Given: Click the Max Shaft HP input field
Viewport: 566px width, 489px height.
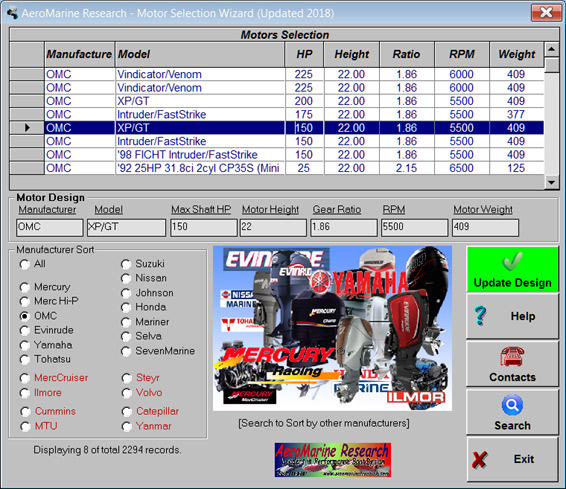Looking at the screenshot, I should tap(204, 228).
